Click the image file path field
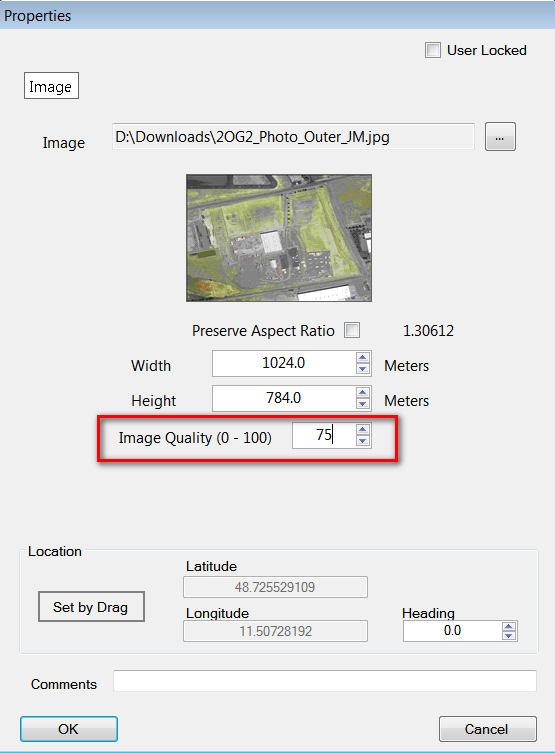This screenshot has width=555, height=753. 293,137
